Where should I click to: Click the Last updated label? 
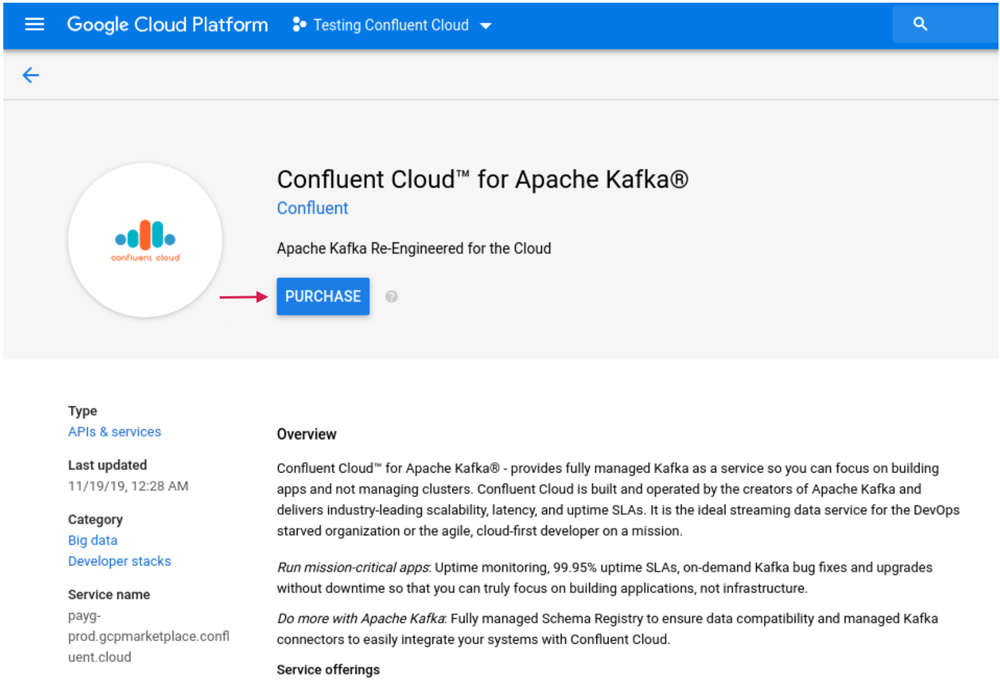107,465
